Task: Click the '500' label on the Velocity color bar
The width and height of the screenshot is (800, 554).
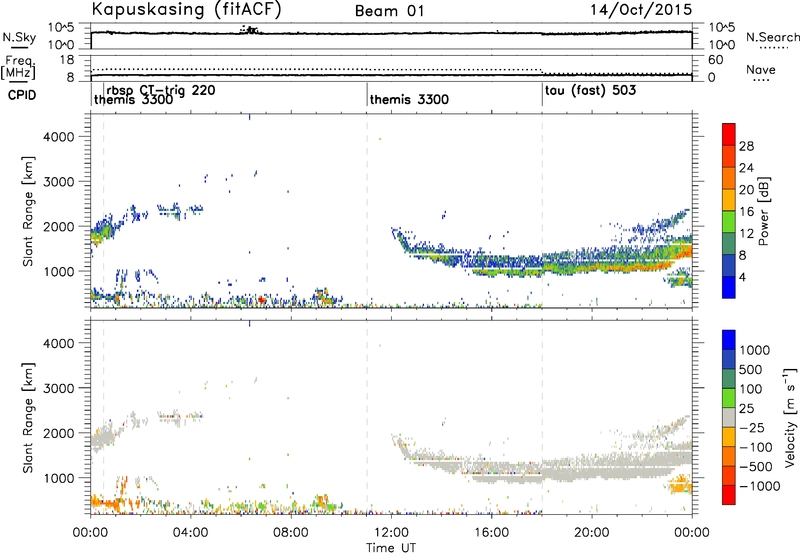Action: coord(751,369)
